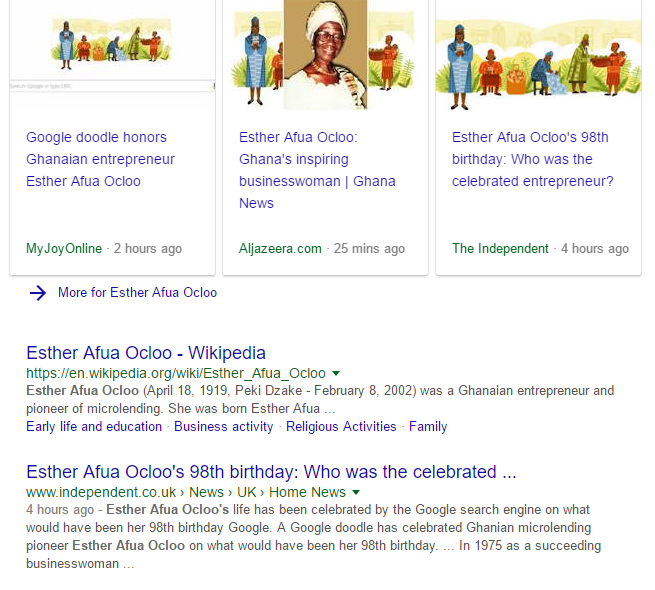This screenshot has width=655, height=590.
Task: Open Esther Afua Ocloo - Wikipedia result
Action: (x=146, y=353)
